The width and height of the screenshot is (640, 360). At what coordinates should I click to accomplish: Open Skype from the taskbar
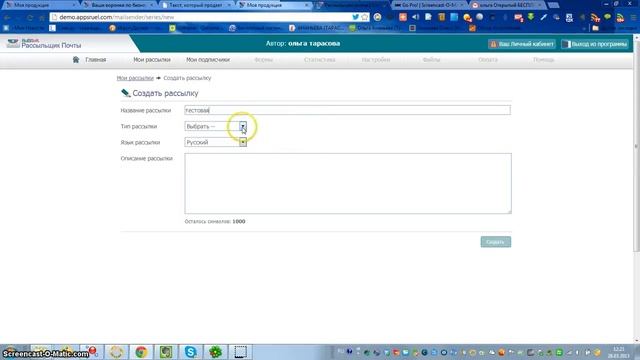pos(191,352)
